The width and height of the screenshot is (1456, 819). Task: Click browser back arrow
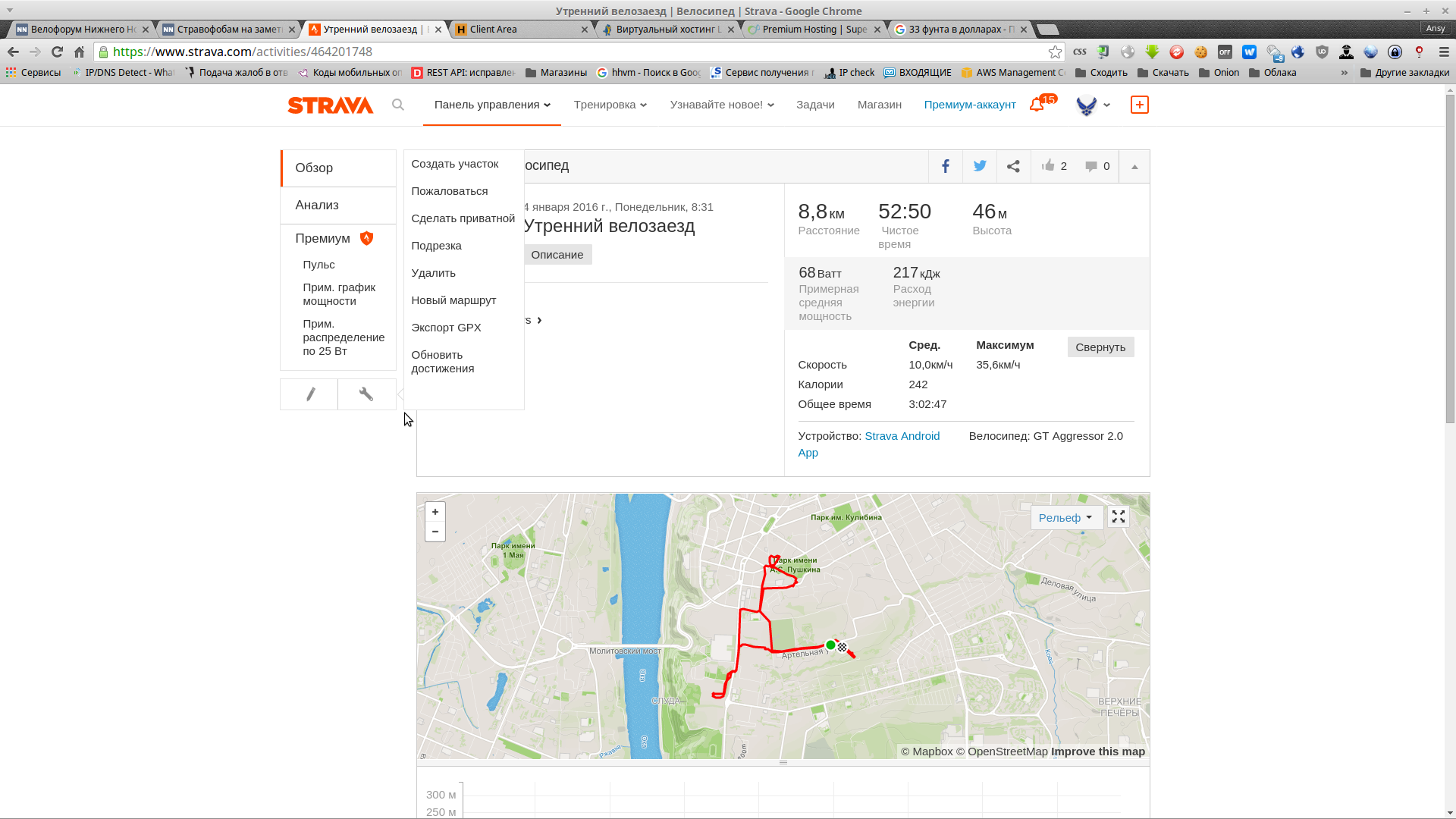click(x=13, y=52)
